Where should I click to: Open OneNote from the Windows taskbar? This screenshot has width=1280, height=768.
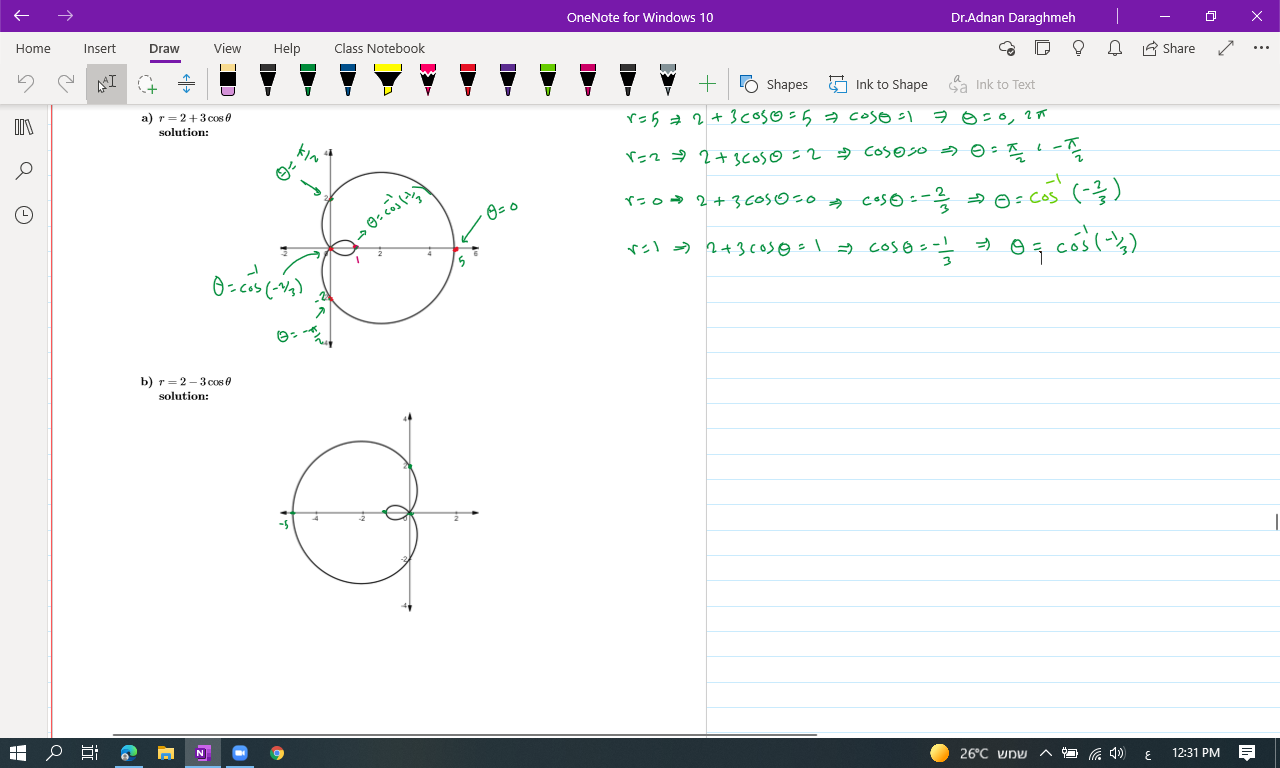click(203, 753)
